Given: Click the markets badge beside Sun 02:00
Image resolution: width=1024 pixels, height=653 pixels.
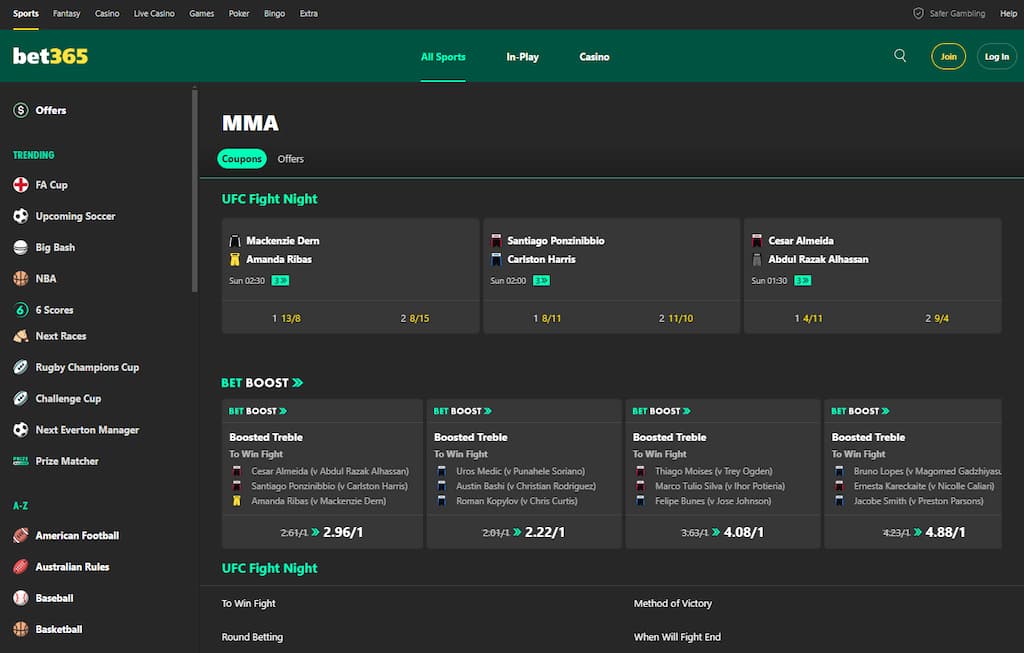Looking at the screenshot, I should coord(541,281).
